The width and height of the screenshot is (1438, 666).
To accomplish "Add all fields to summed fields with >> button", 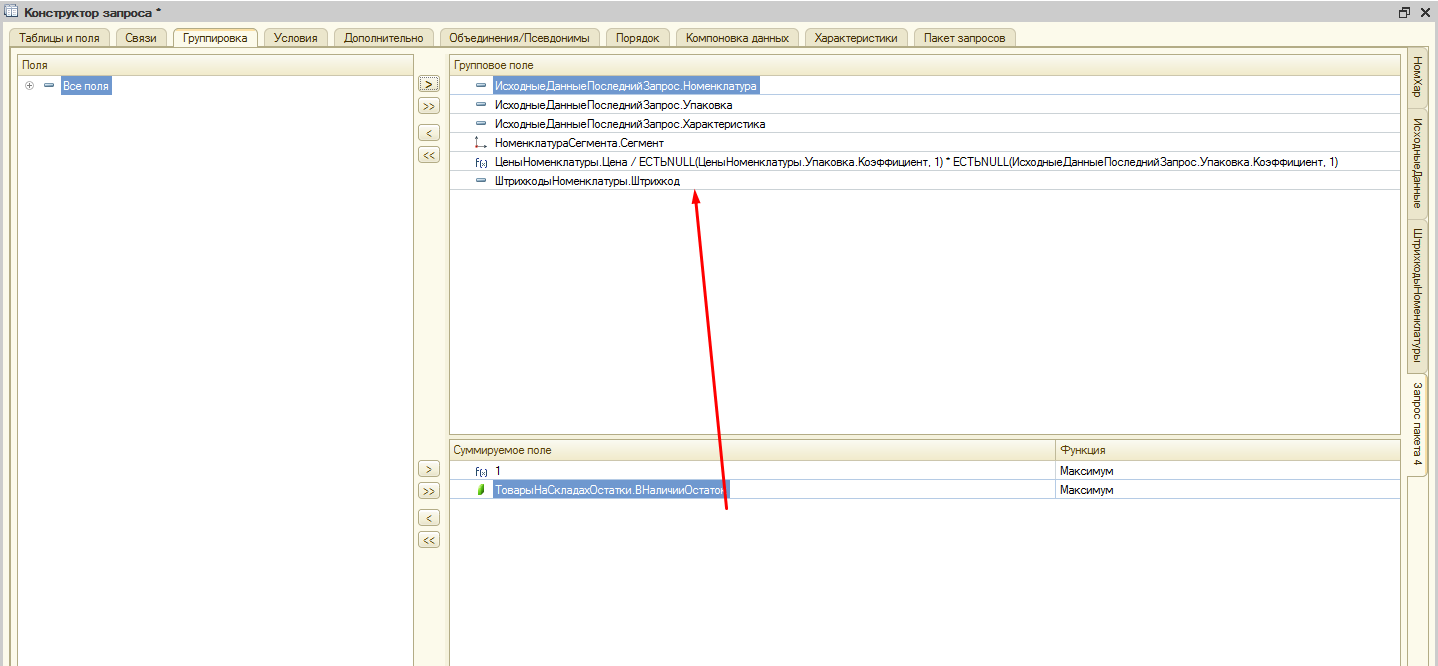I will (429, 491).
